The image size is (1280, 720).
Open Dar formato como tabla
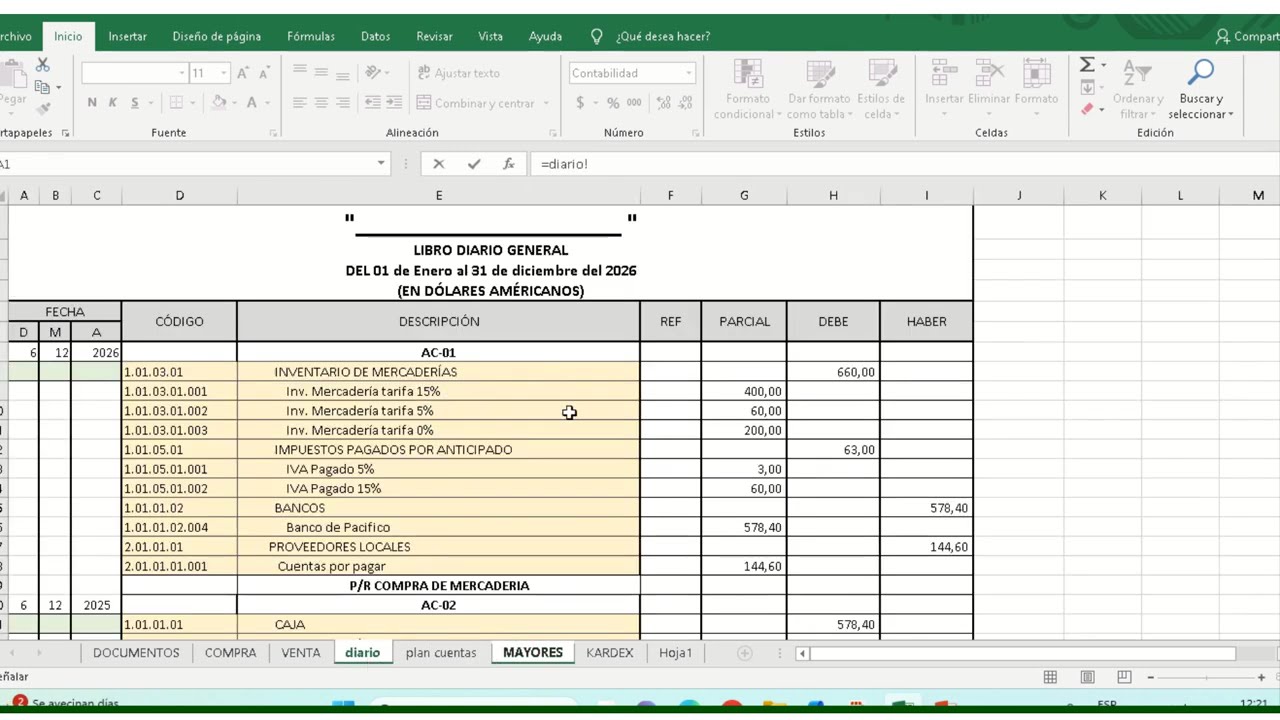coord(819,90)
